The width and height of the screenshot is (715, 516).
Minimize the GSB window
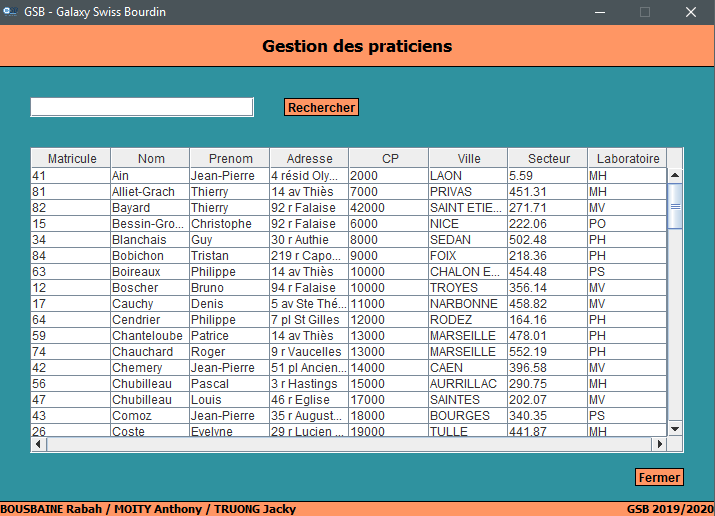[x=600, y=12]
